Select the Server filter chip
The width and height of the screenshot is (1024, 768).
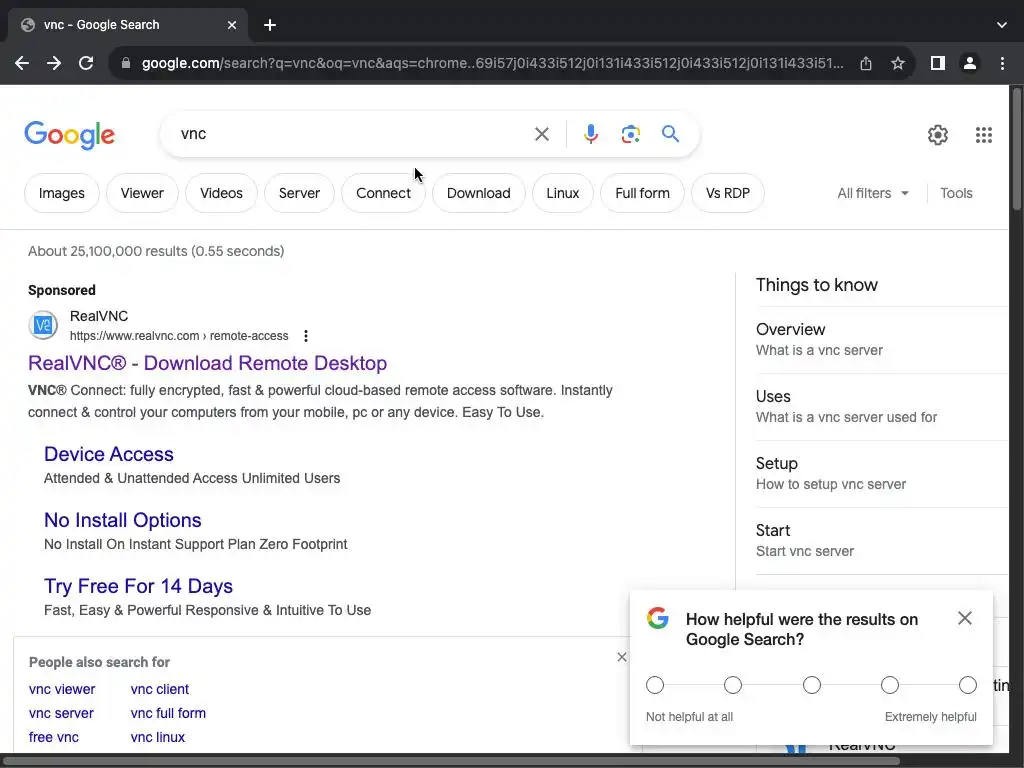(x=299, y=193)
